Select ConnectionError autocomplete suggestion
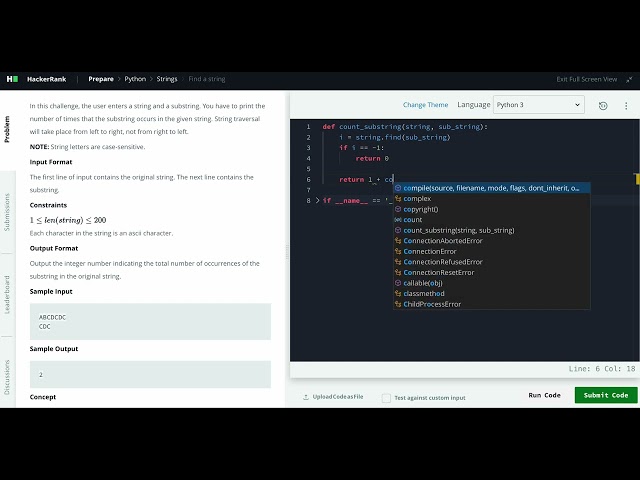Image resolution: width=640 pixels, height=480 pixels. click(491, 251)
